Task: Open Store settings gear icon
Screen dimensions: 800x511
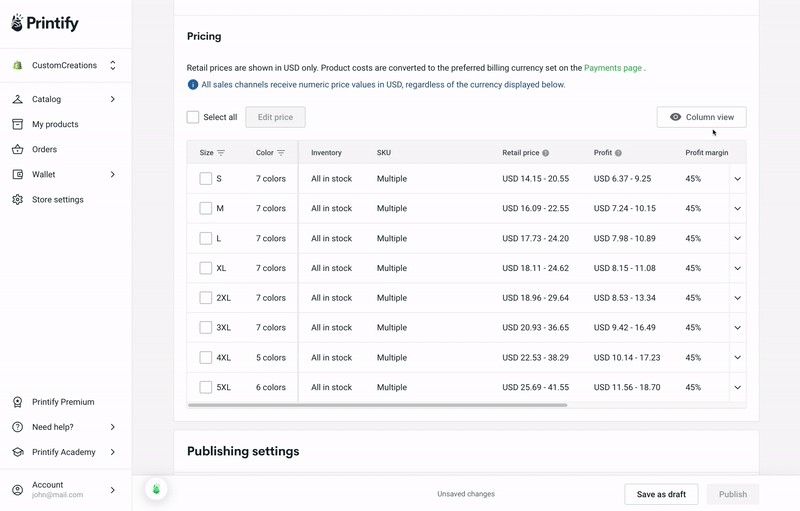Action: (x=17, y=199)
